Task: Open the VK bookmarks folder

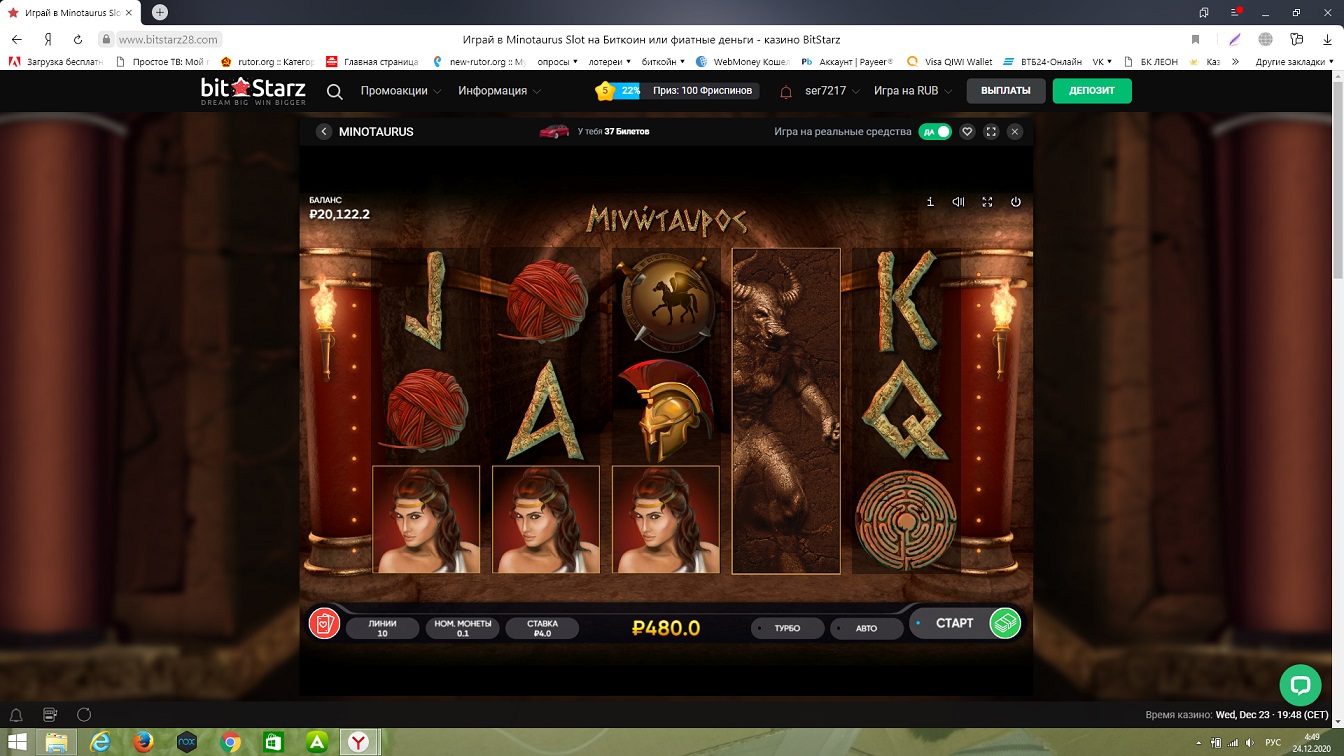Action: pos(1102,61)
